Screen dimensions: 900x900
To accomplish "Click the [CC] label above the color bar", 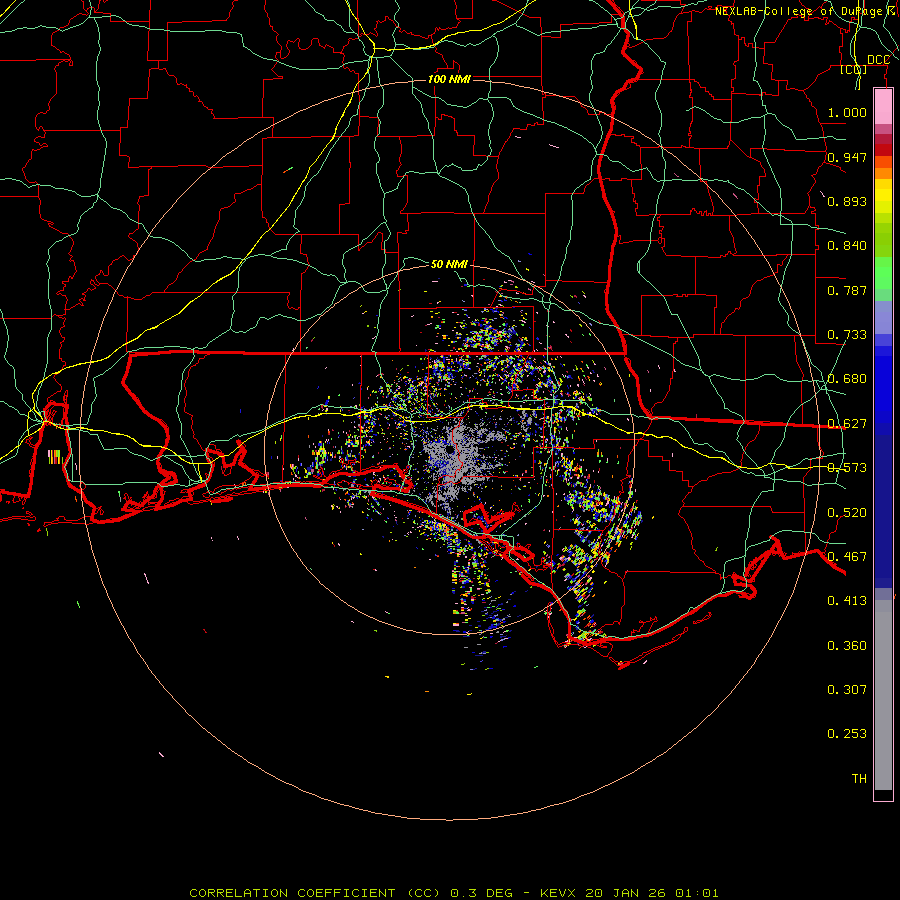I will pyautogui.click(x=854, y=69).
